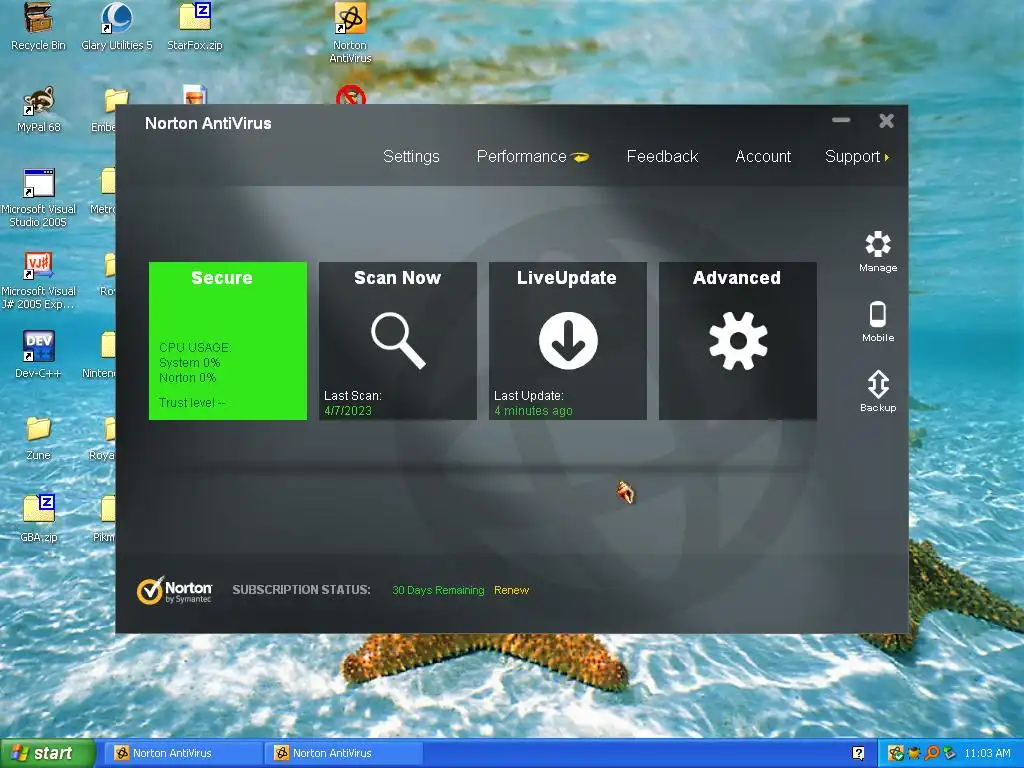
Task: Switch to second Norton AntiVirus taskbar button
Action: pyautogui.click(x=343, y=753)
